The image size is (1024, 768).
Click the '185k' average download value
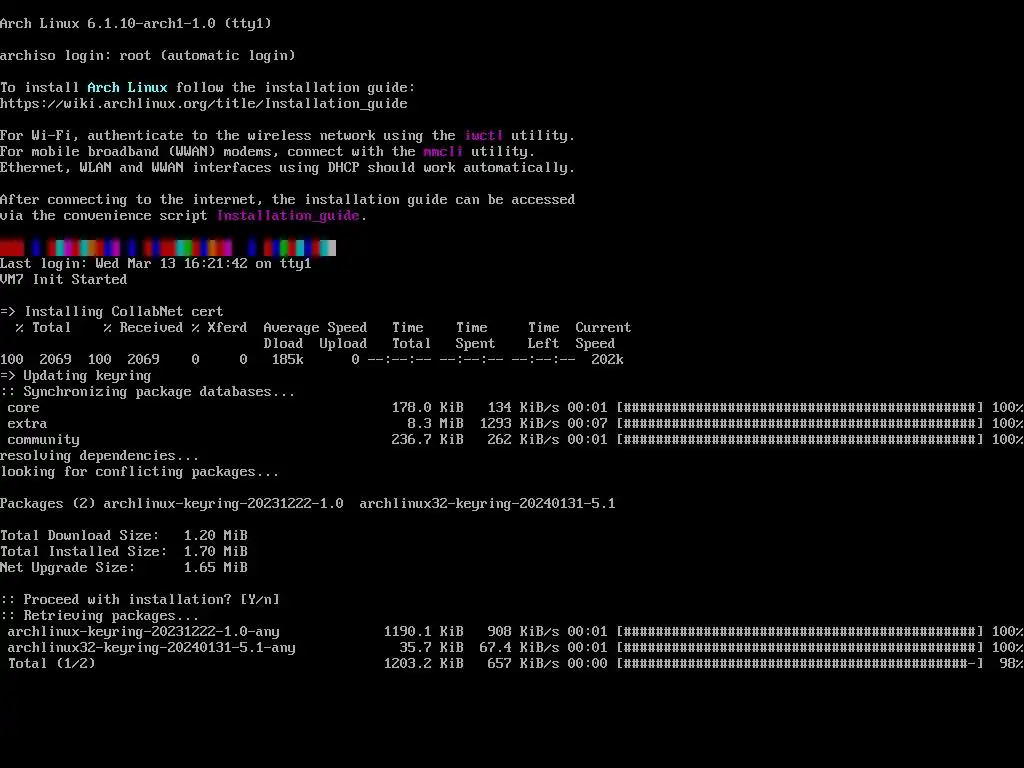coord(287,359)
